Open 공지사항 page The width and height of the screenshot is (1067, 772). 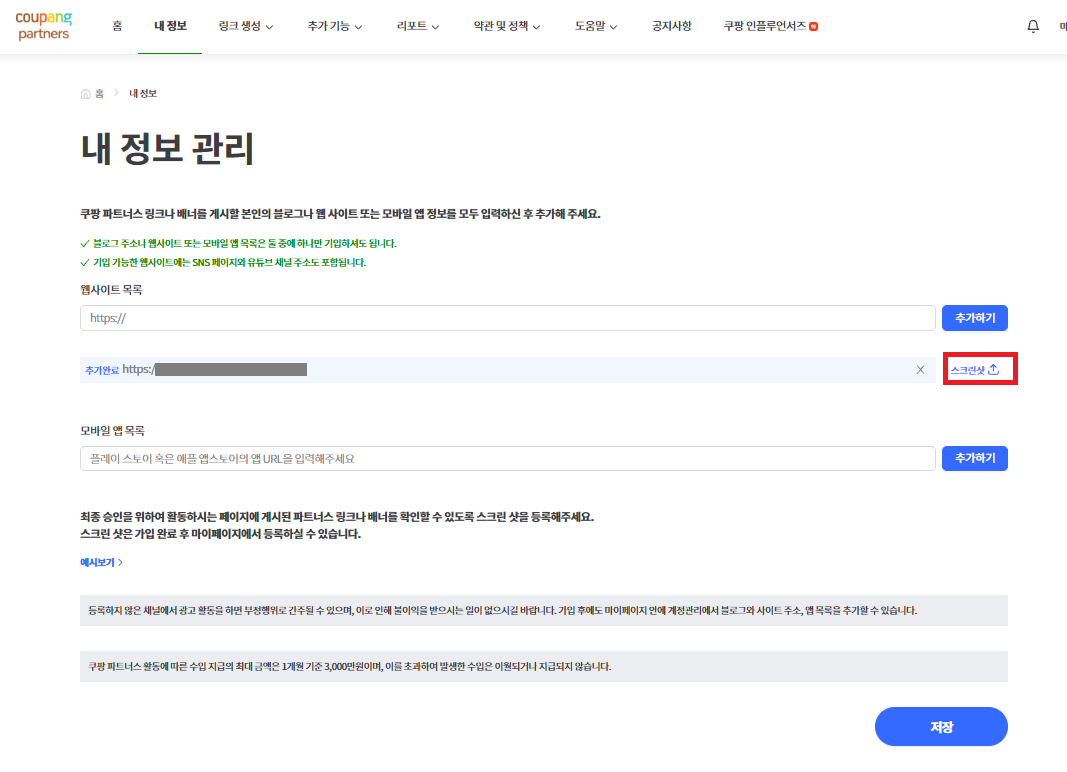coord(672,26)
